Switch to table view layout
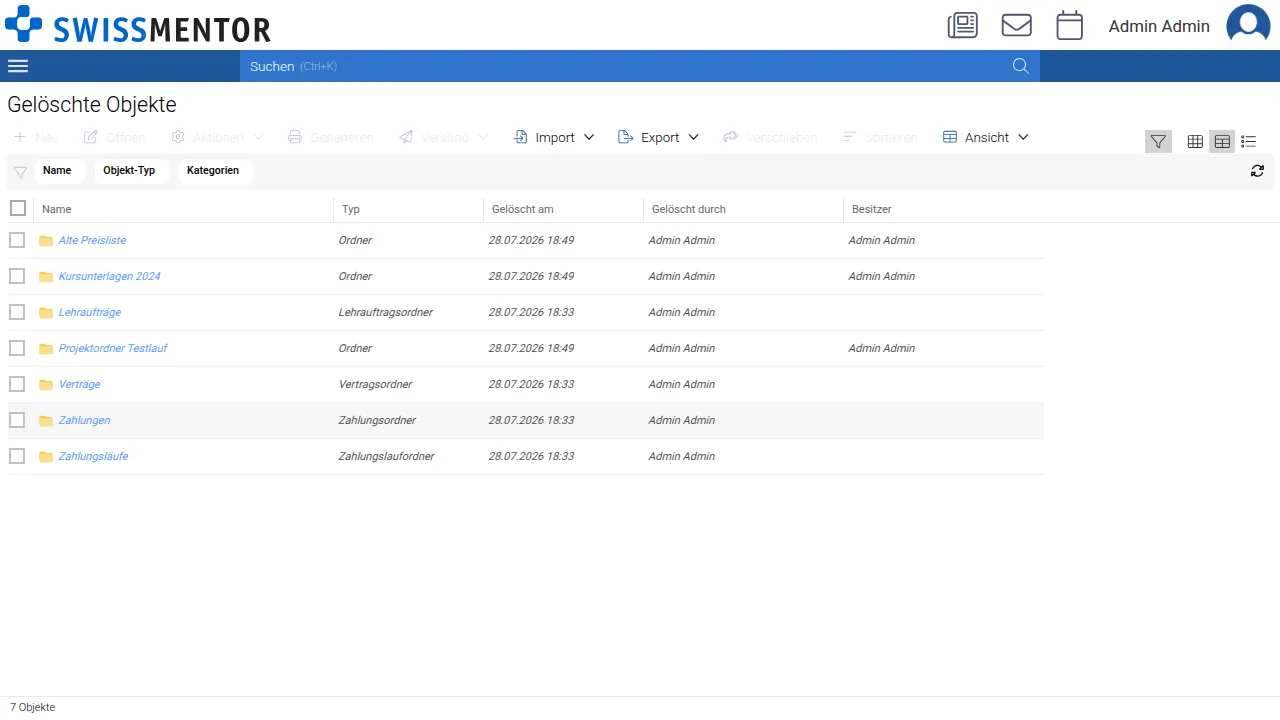Screen dimensions: 1280x720 click(x=1222, y=142)
